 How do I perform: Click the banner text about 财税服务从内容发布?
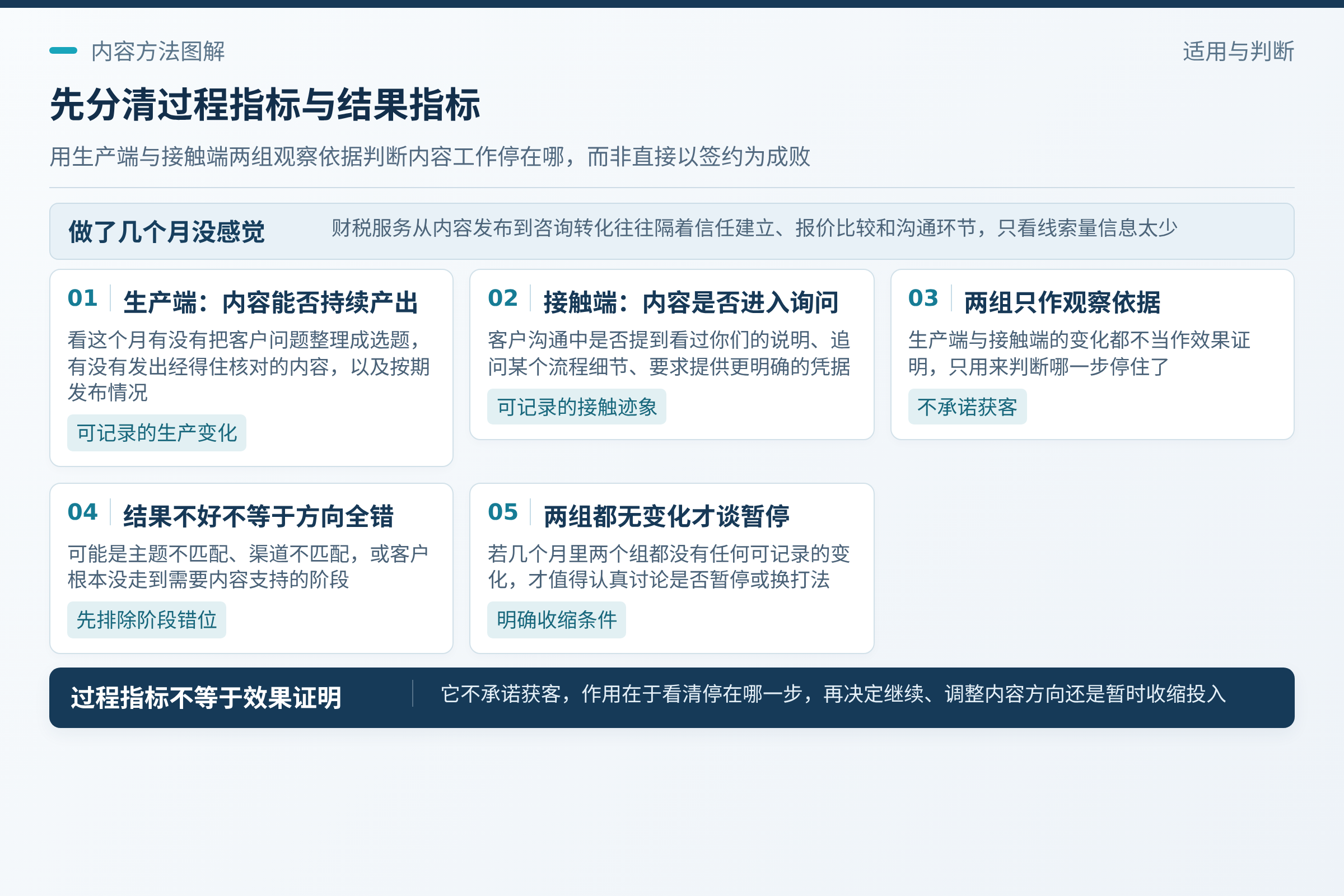[x=754, y=228]
